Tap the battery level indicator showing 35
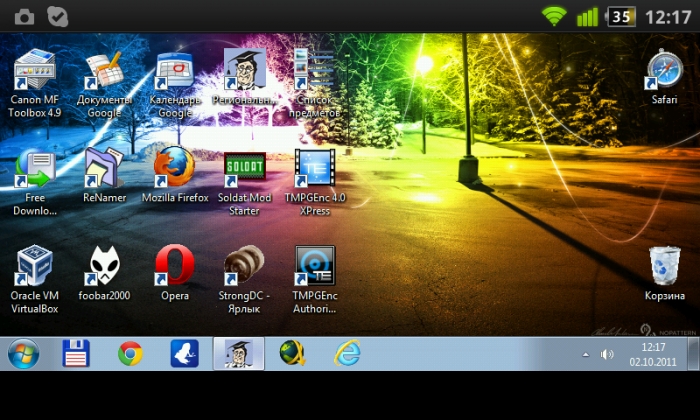700x420 pixels. click(621, 17)
